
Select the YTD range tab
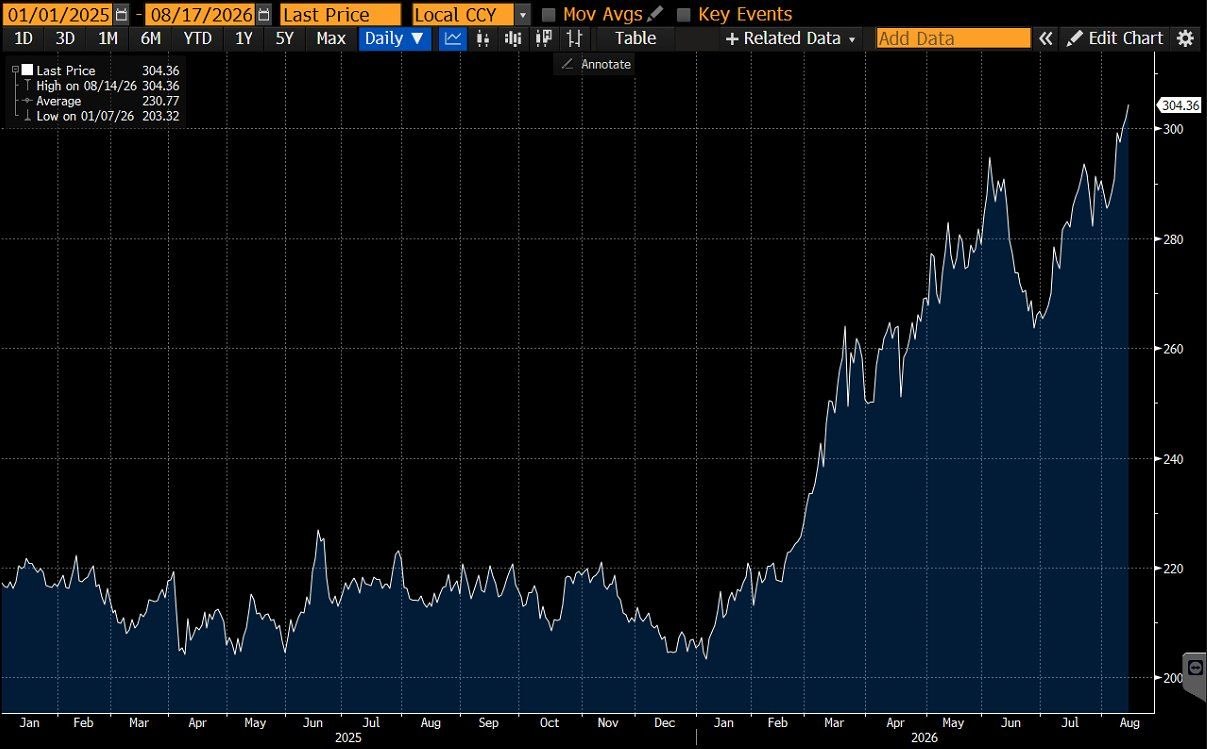click(198, 38)
